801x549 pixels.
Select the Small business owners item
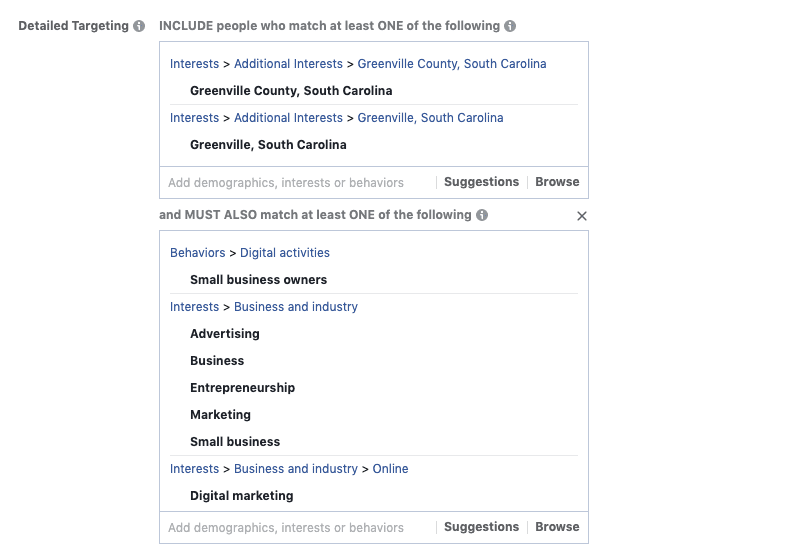tap(258, 280)
